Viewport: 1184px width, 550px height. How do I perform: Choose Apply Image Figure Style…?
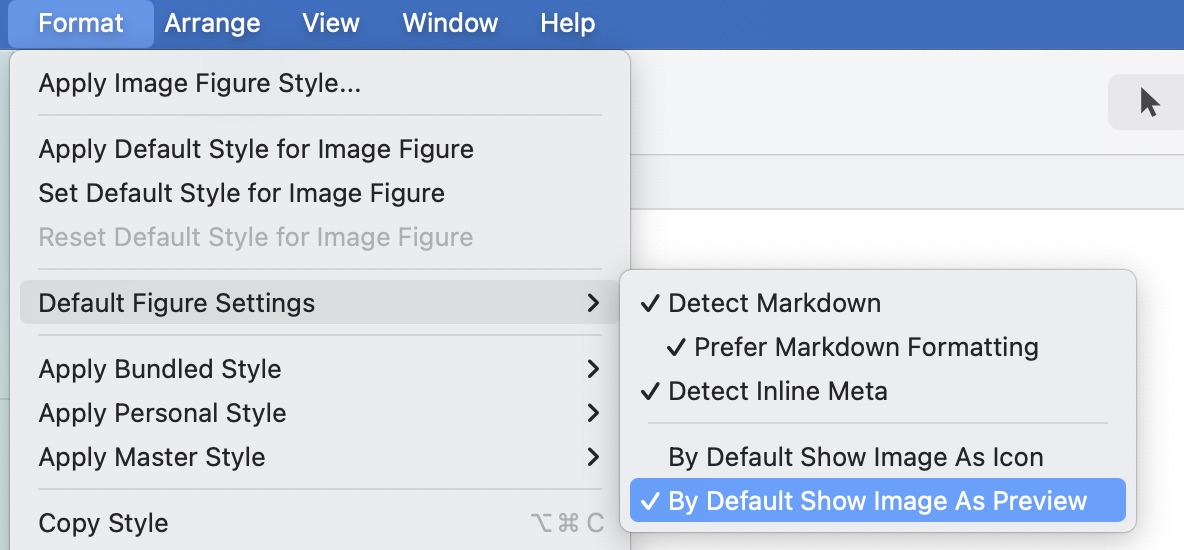[199, 83]
